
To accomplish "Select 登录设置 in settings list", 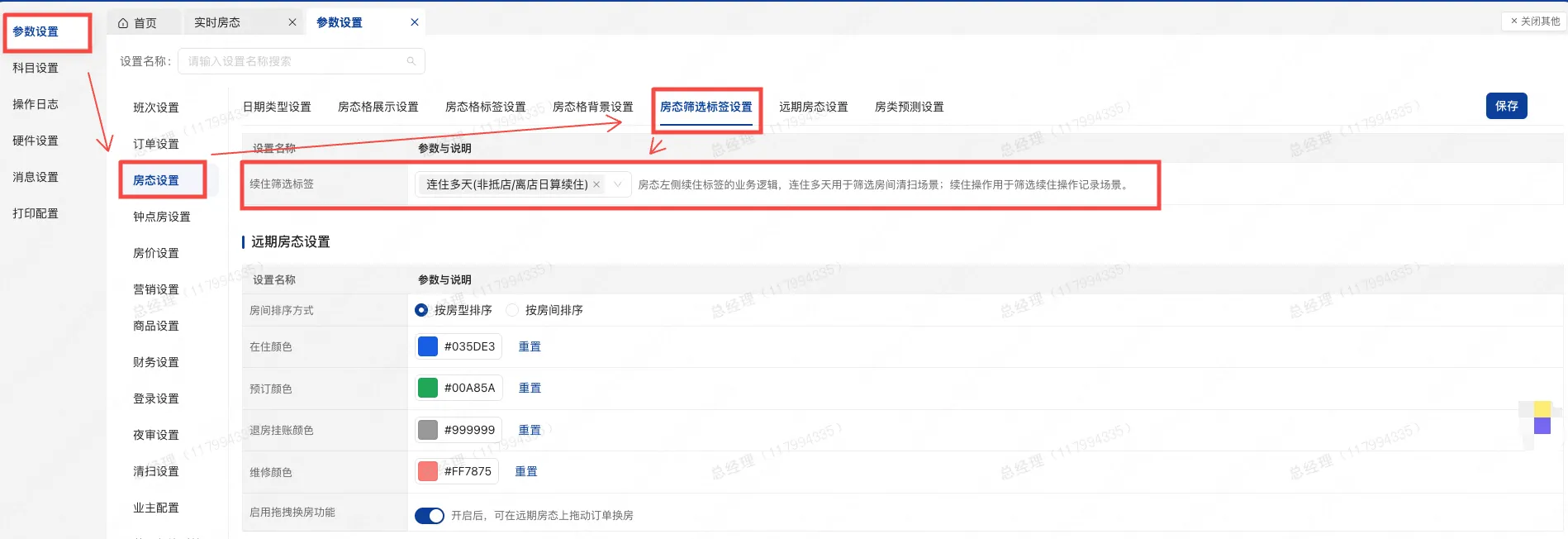I will 156,398.
